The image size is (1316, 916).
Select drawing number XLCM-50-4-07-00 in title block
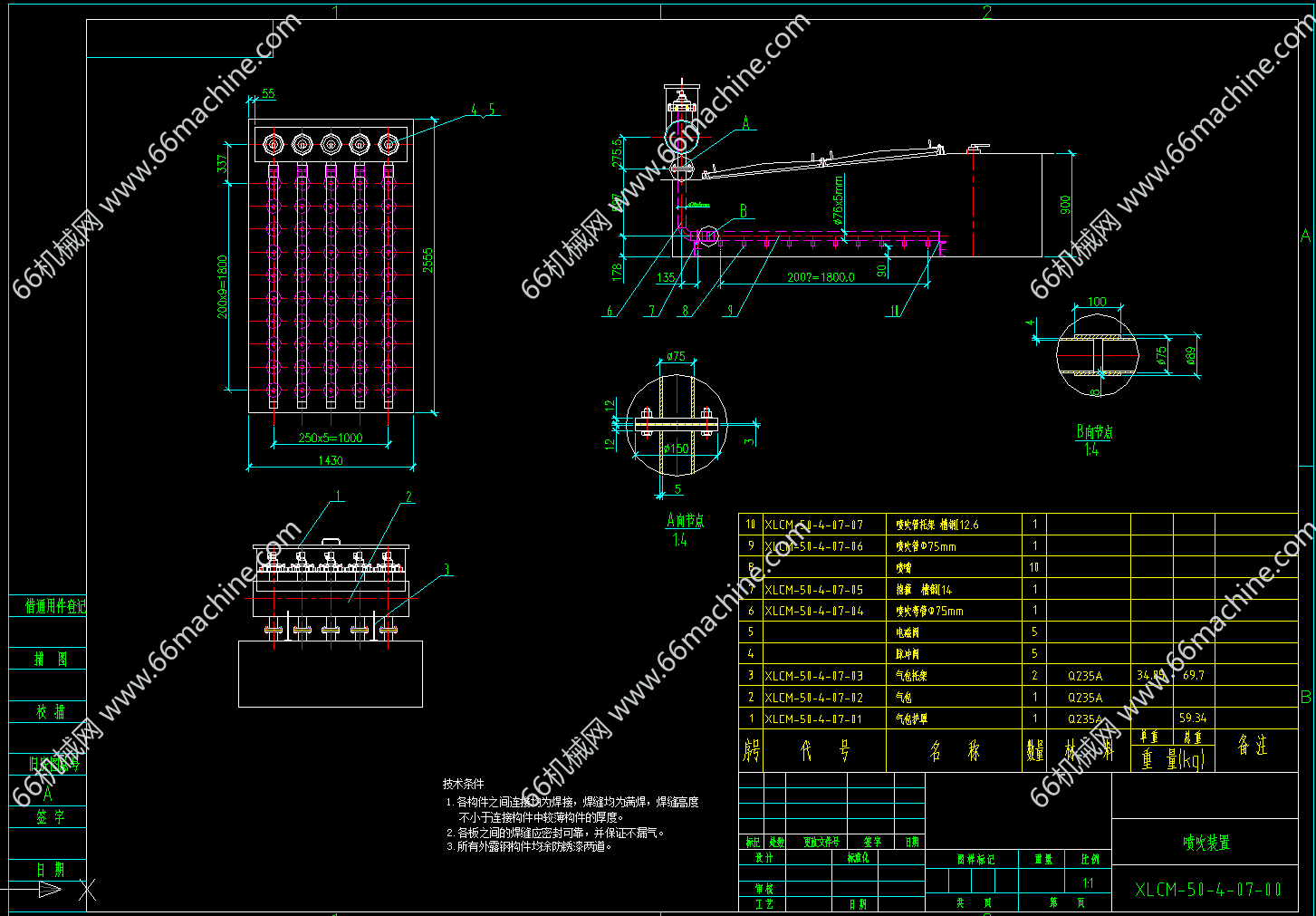point(1207,890)
